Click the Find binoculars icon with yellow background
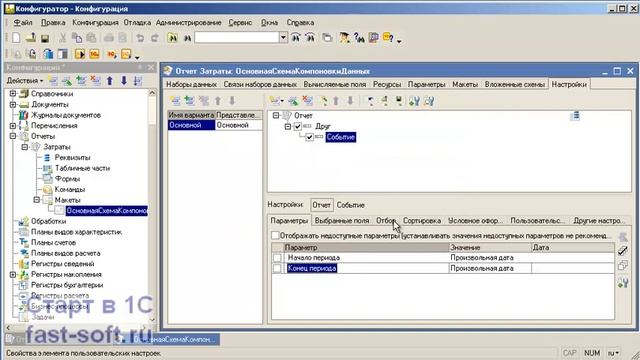The image size is (640, 360). point(173,38)
